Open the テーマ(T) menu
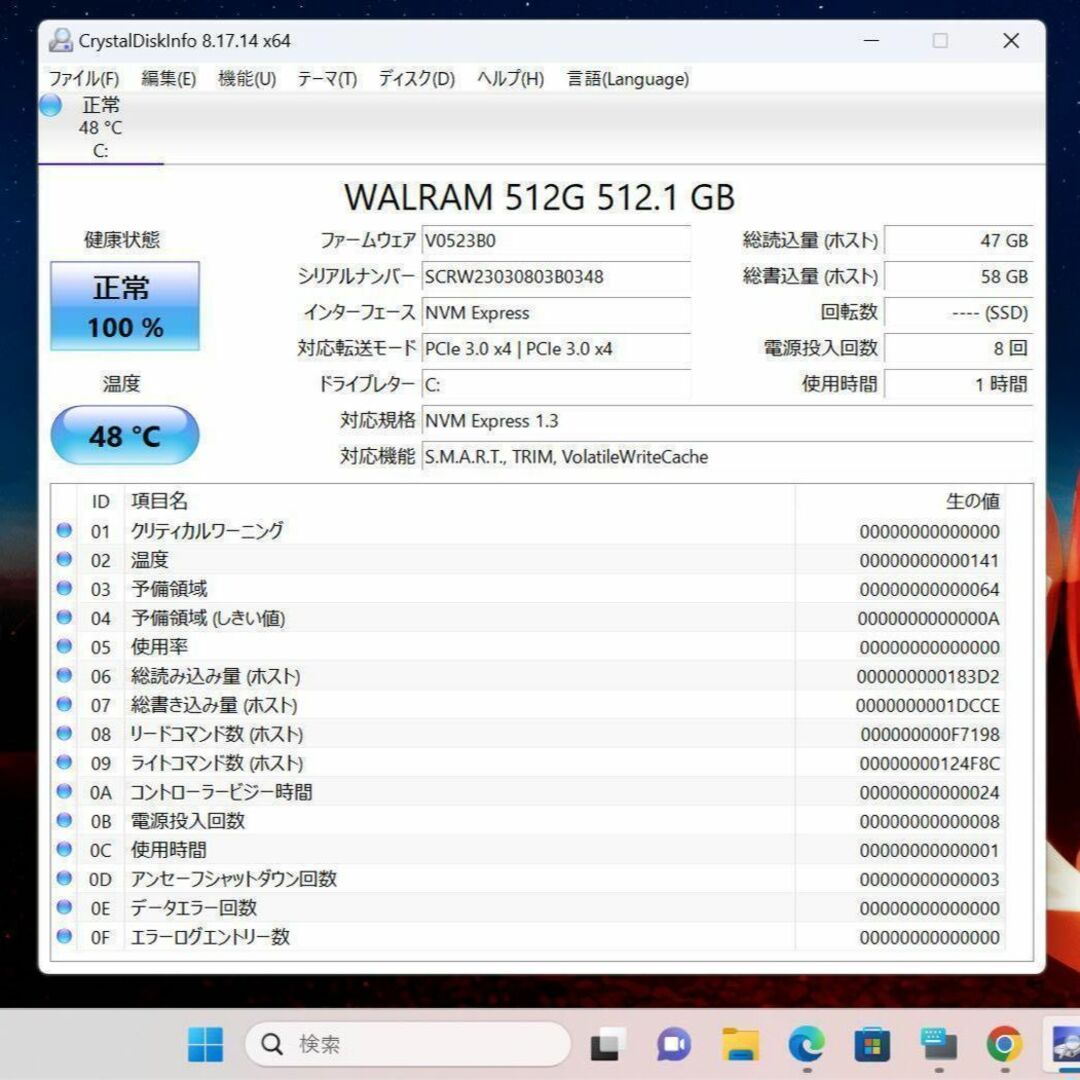The width and height of the screenshot is (1080, 1080). tap(326, 79)
